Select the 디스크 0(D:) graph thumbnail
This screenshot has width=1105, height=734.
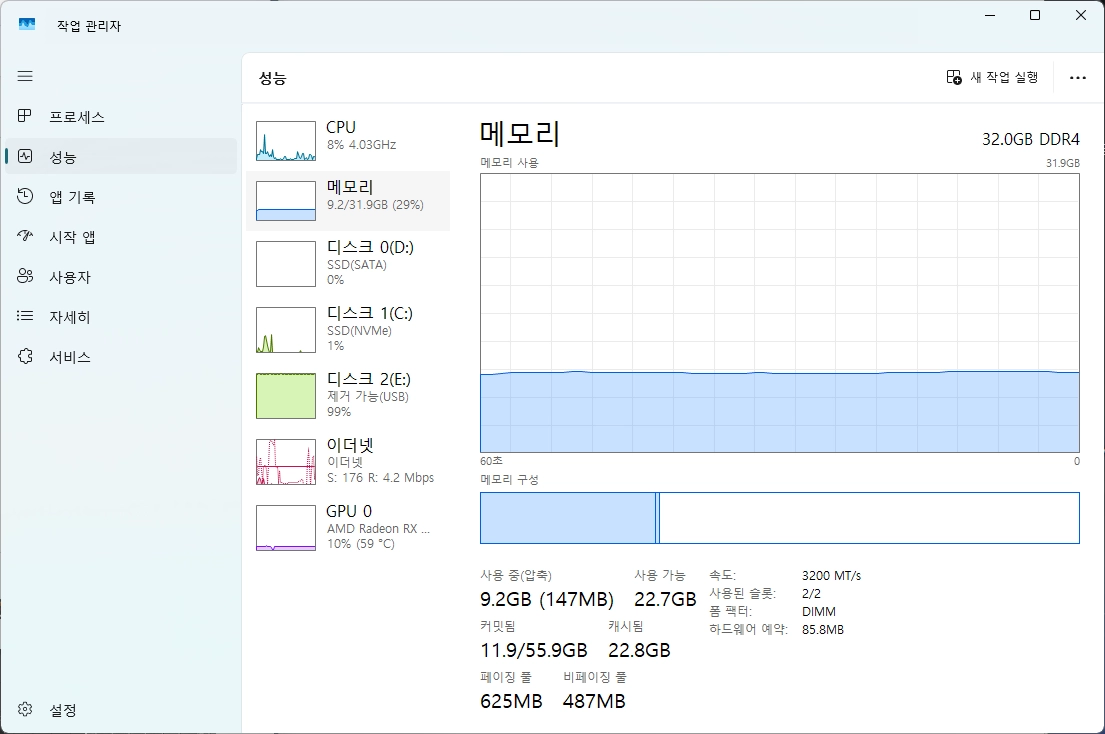pyautogui.click(x=285, y=264)
